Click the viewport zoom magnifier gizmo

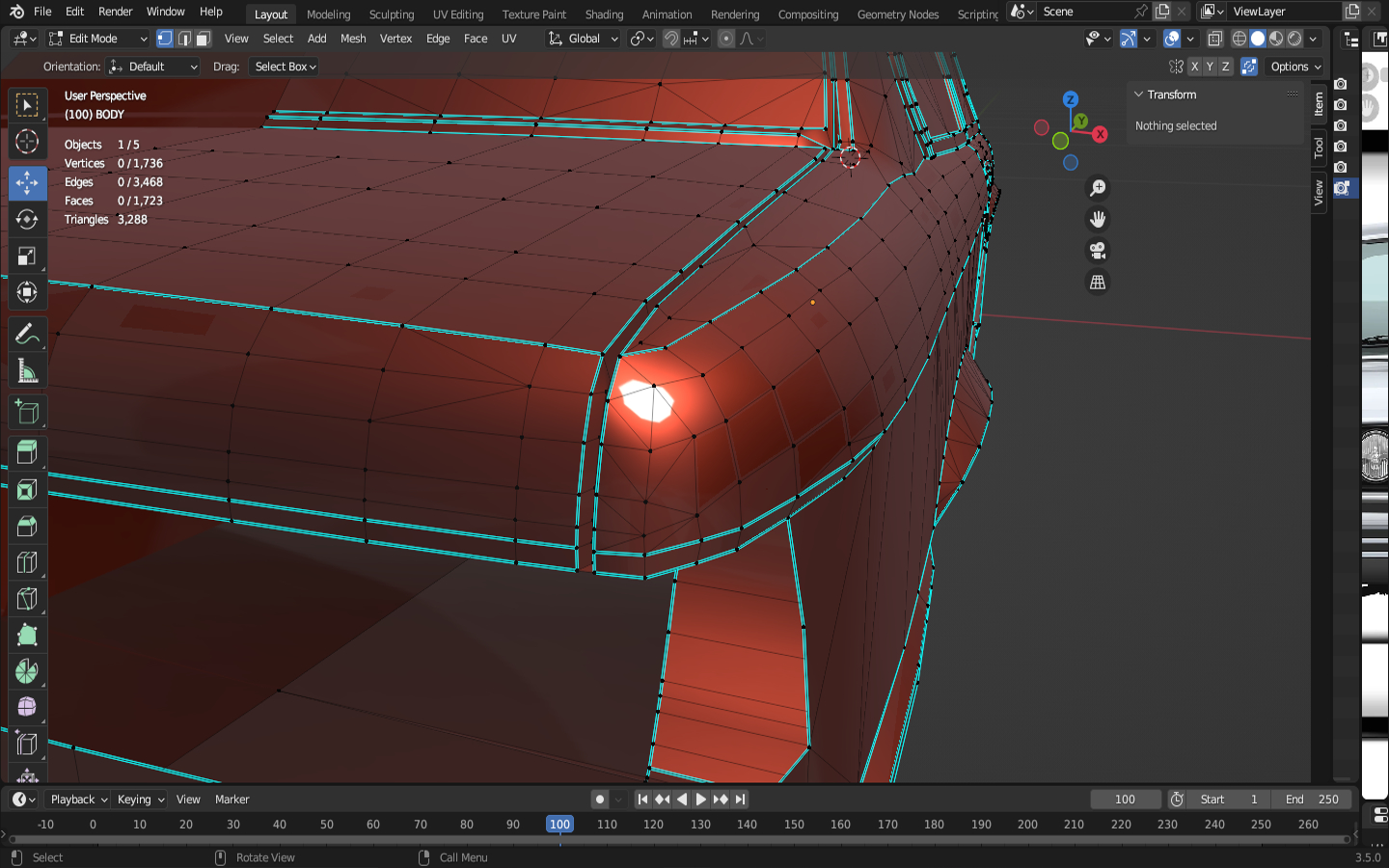click(1098, 188)
